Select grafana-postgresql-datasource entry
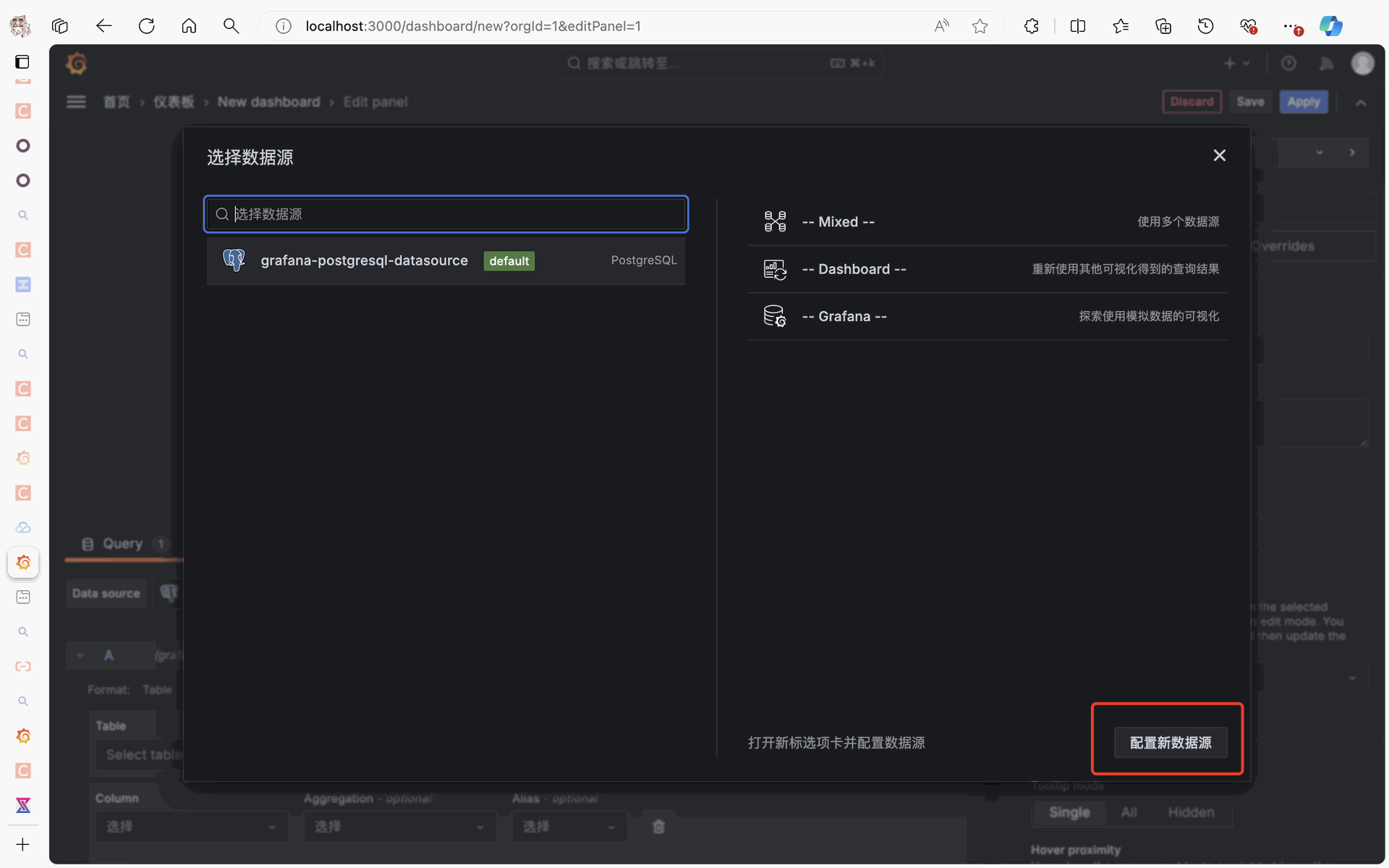 446,260
